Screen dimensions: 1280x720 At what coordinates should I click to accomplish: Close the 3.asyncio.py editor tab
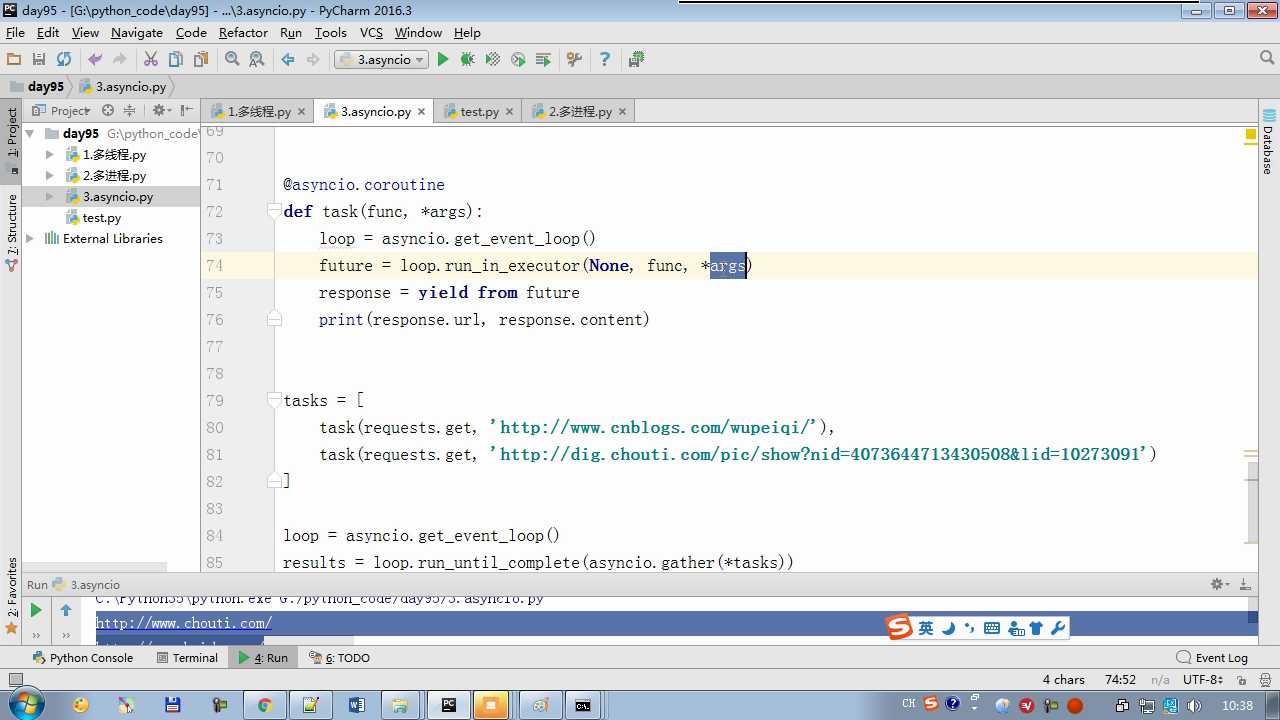422,112
